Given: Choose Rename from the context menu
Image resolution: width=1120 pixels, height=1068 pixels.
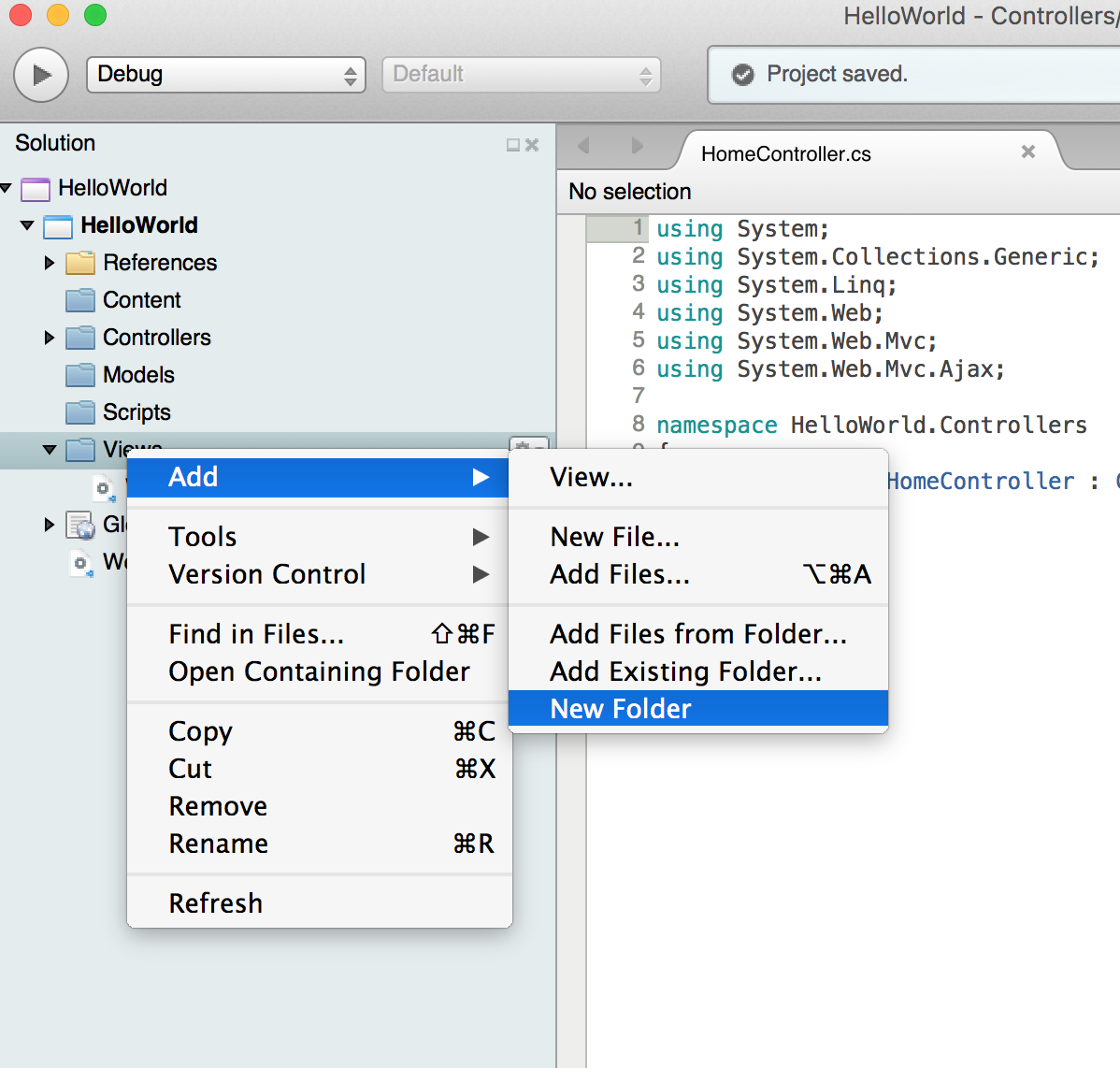Looking at the screenshot, I should point(318,844).
